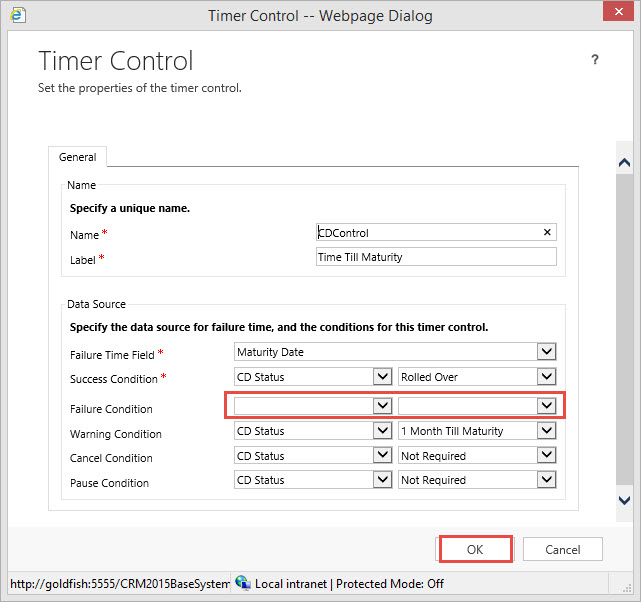This screenshot has height=602, width=641.
Task: Open the empty Failure Condition value dropdown
Action: tap(546, 406)
